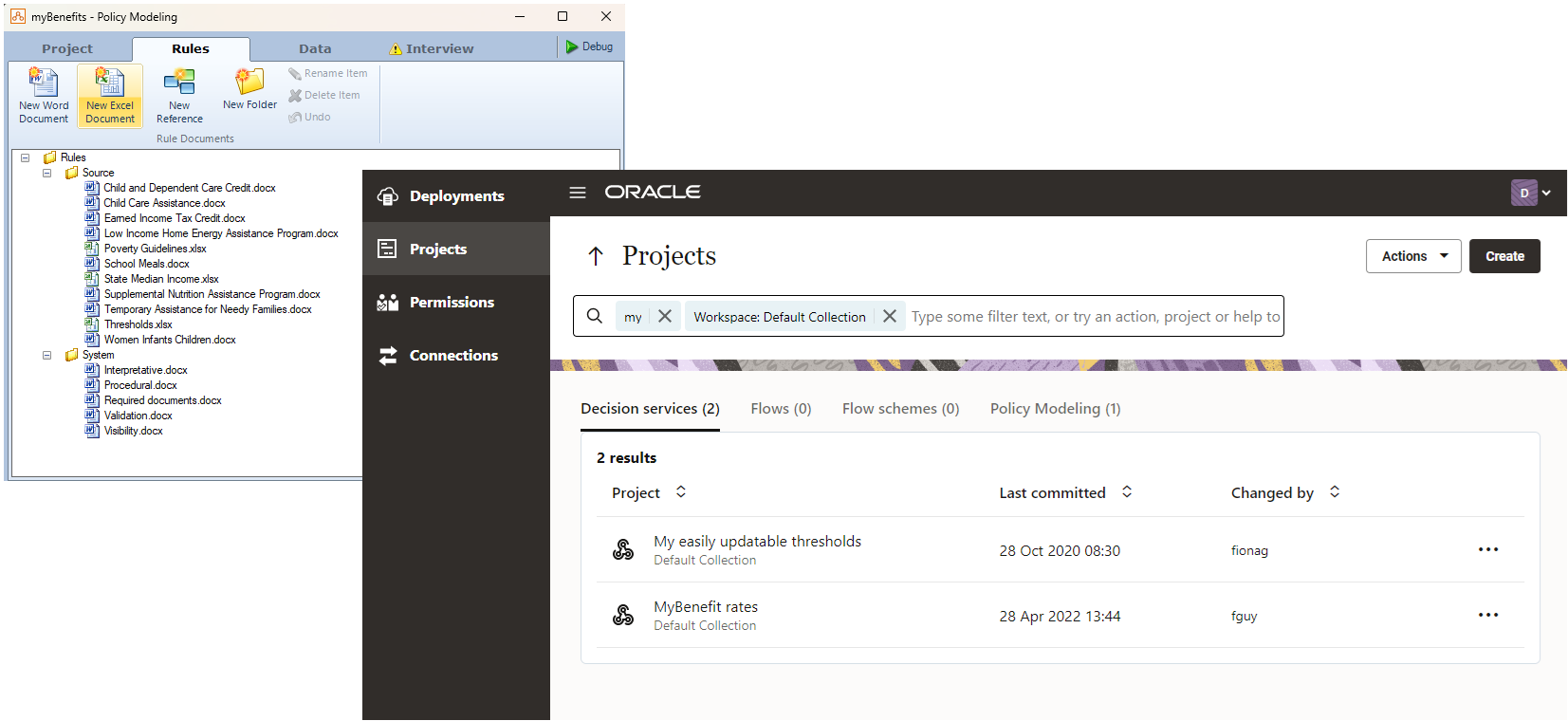
Task: Click into the project filter text field
Action: tap(1095, 317)
